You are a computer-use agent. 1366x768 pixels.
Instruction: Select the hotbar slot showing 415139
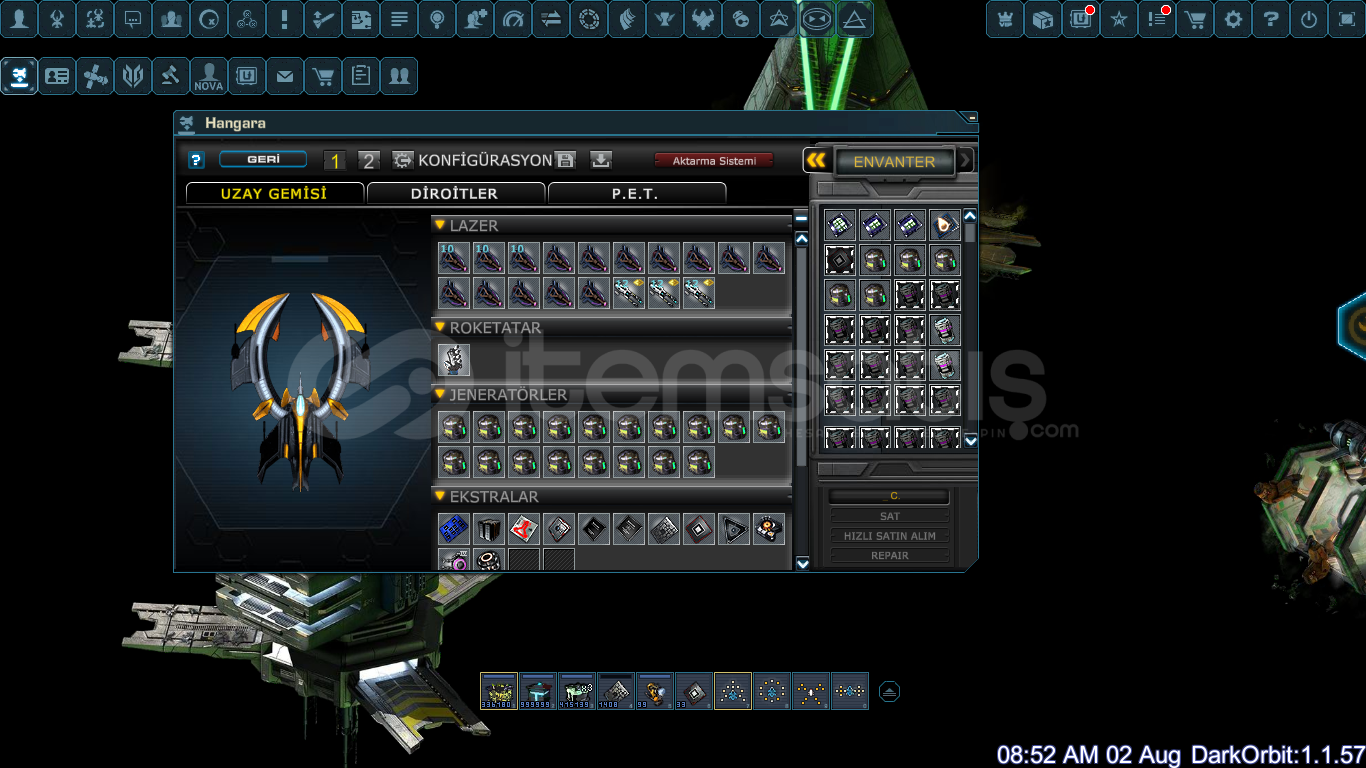point(577,691)
